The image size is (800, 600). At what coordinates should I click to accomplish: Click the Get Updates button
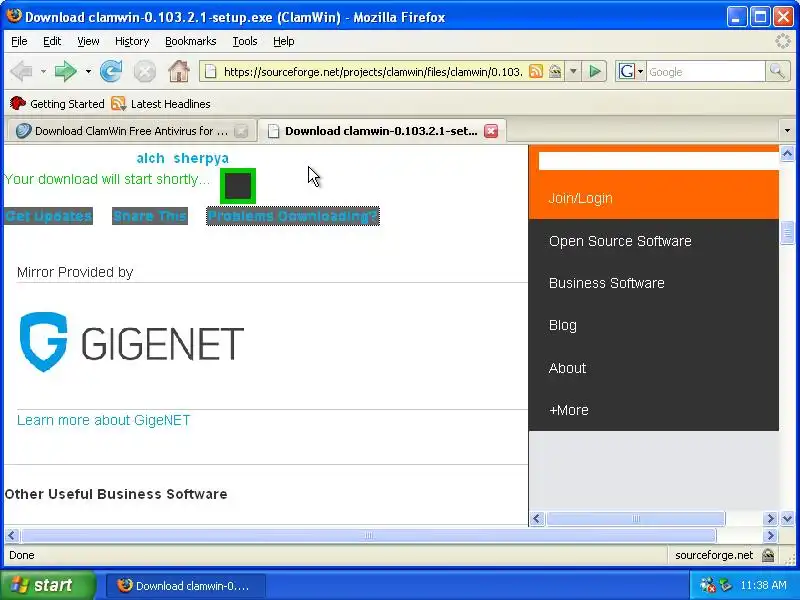click(49, 216)
